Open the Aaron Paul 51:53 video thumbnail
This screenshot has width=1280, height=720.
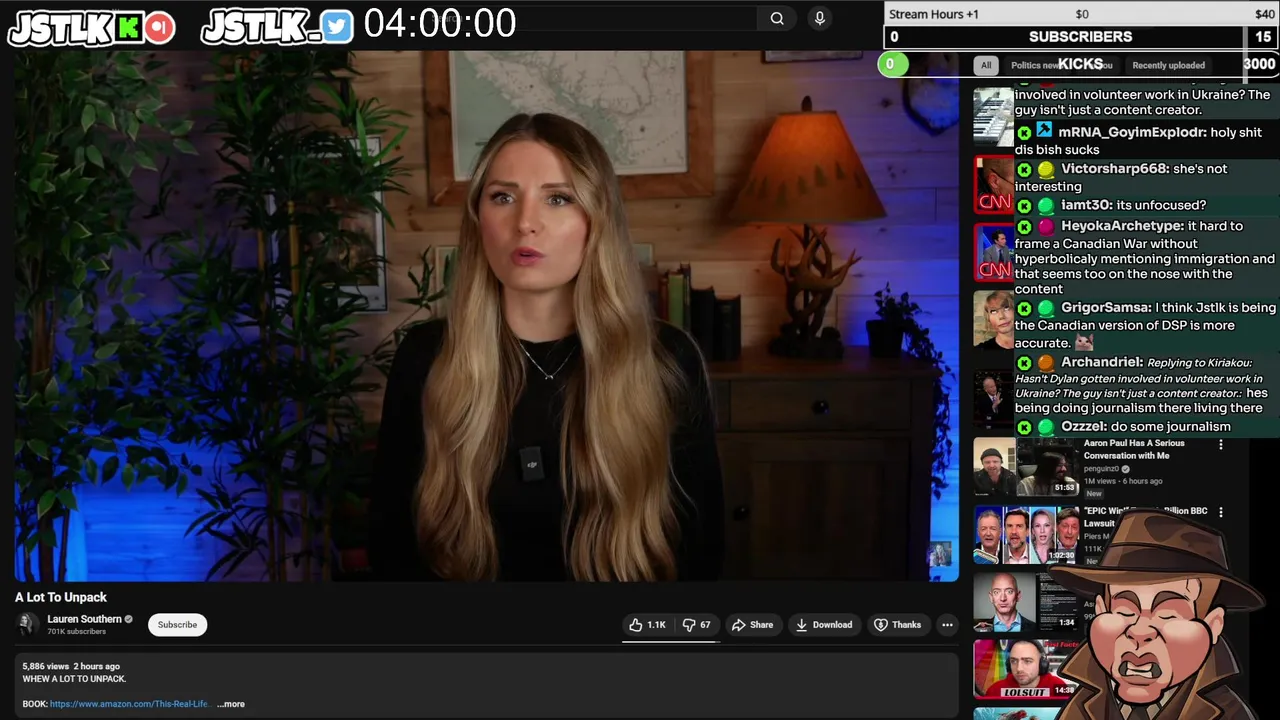click(x=1026, y=467)
